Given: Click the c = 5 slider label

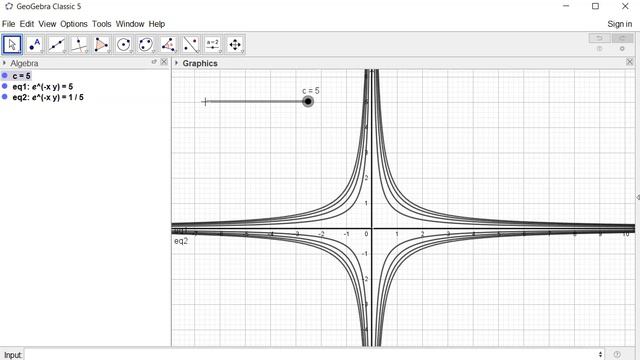Looking at the screenshot, I should pyautogui.click(x=311, y=91).
